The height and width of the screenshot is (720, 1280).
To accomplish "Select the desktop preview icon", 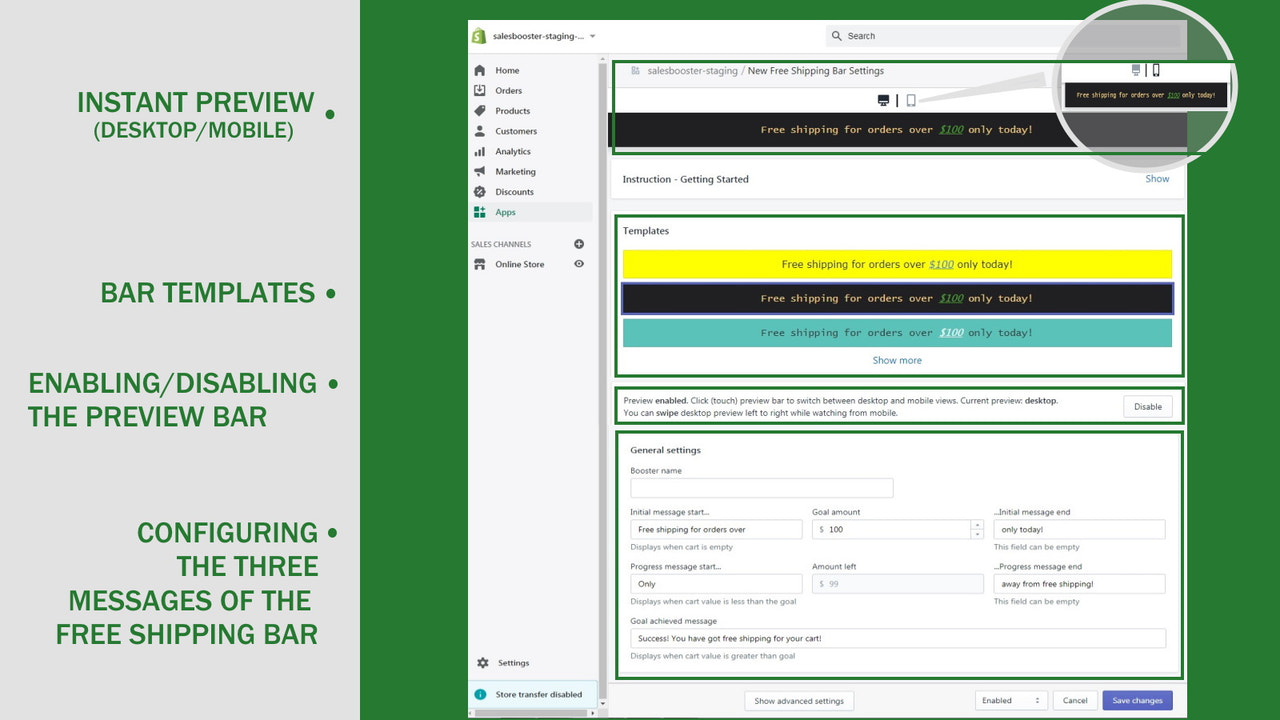I will [x=883, y=100].
